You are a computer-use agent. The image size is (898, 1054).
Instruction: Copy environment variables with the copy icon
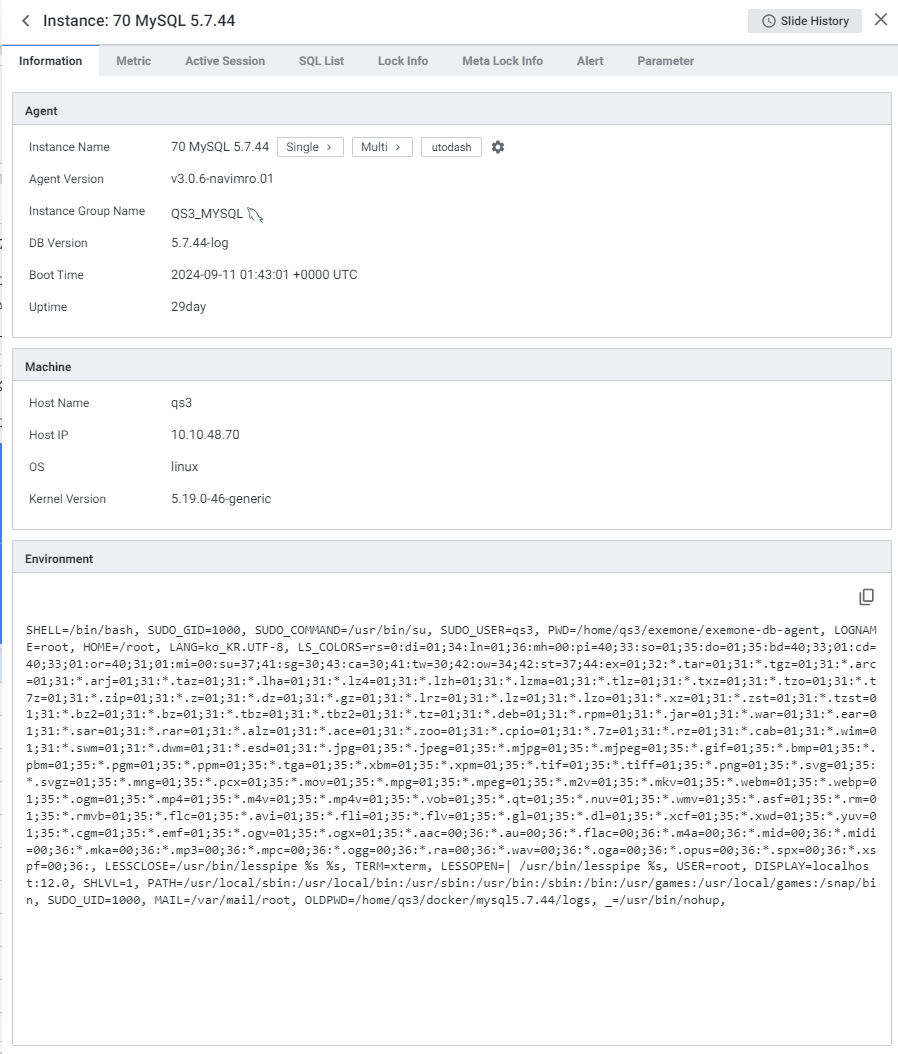866,597
